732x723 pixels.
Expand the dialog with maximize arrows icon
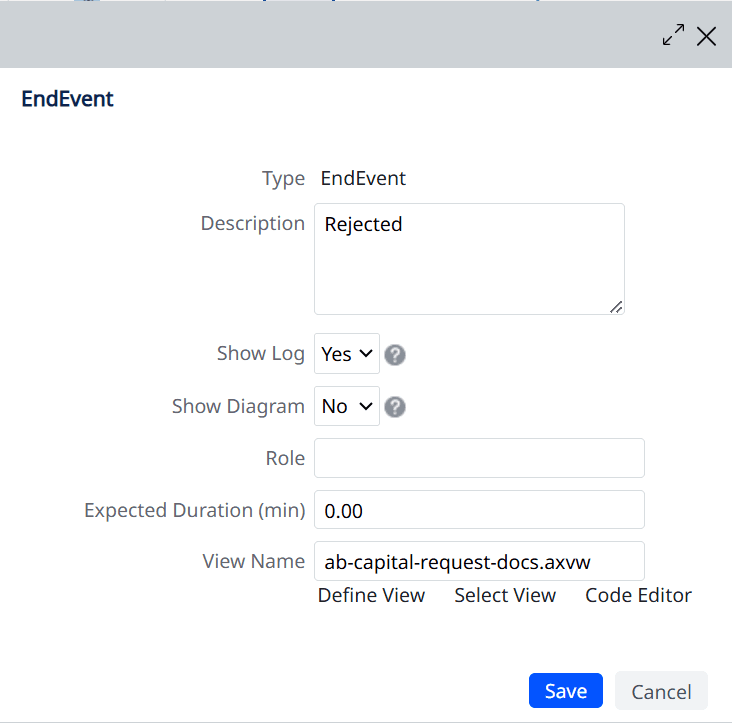click(673, 35)
